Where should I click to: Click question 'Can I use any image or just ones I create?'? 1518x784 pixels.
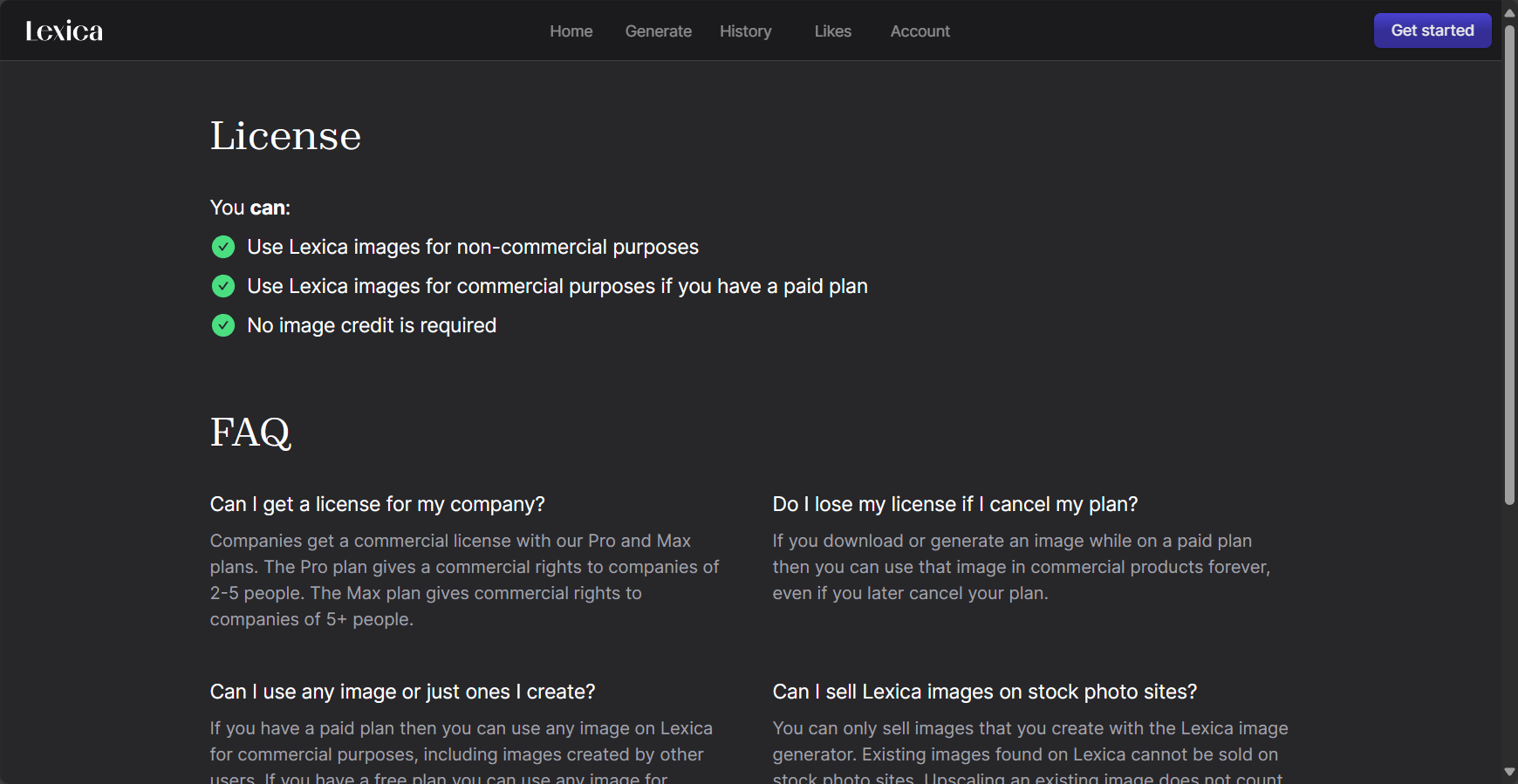[x=402, y=692]
